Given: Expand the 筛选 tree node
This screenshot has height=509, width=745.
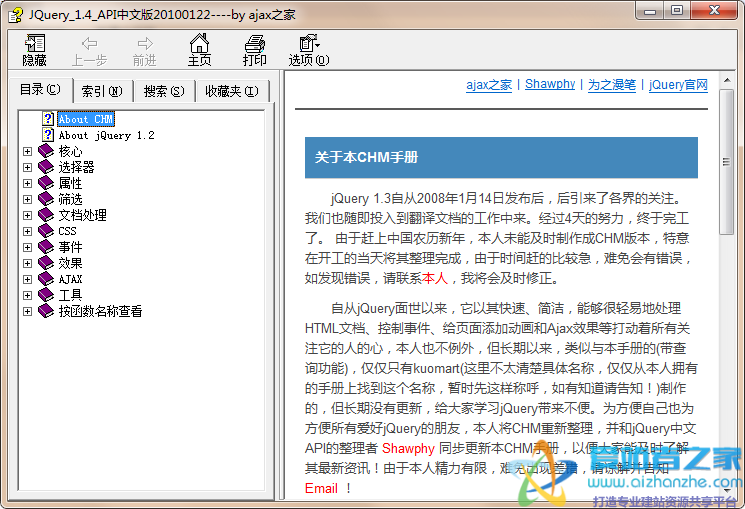Looking at the screenshot, I should (28, 200).
